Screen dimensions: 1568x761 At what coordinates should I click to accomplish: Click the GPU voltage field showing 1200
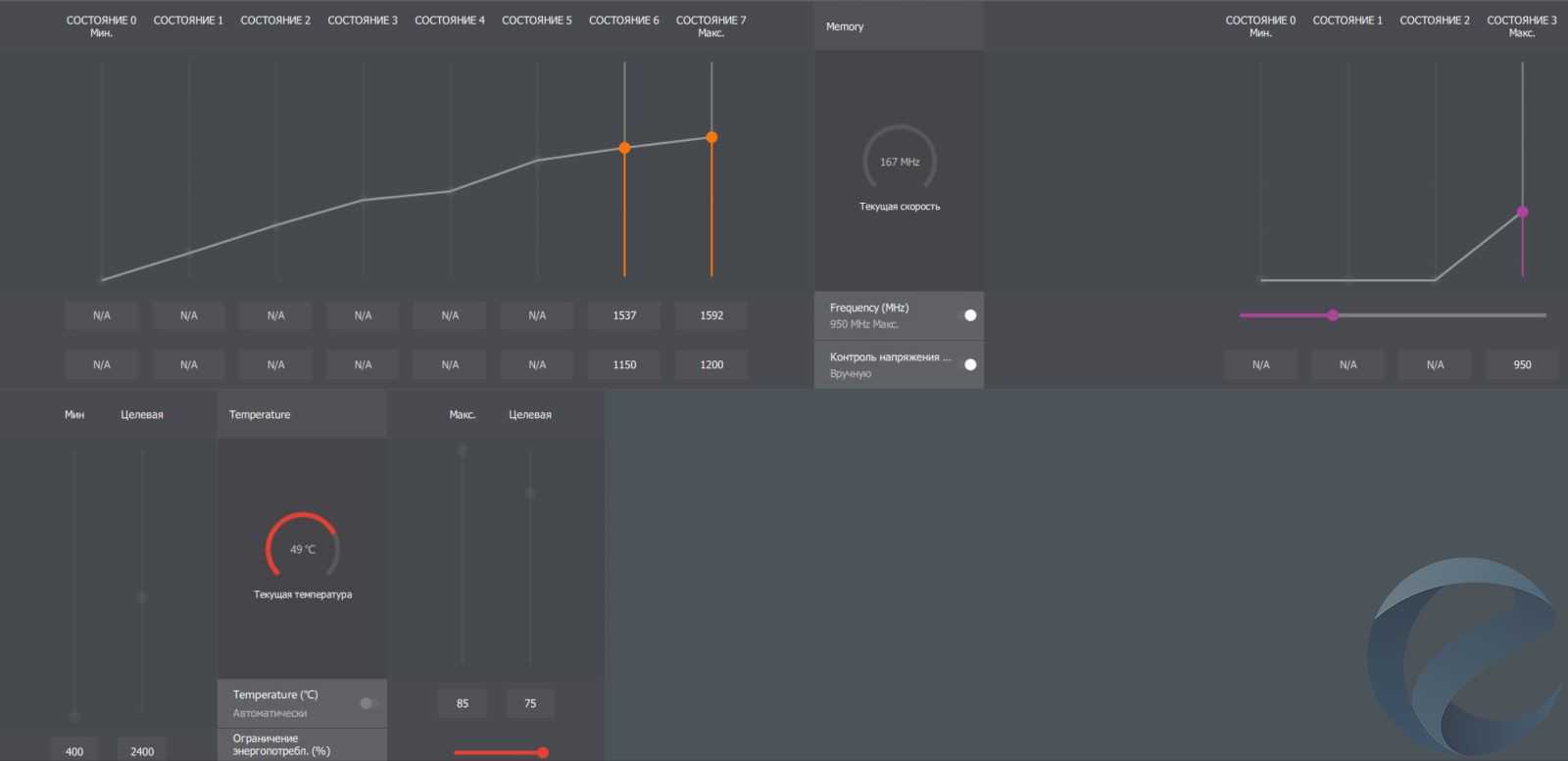point(711,364)
